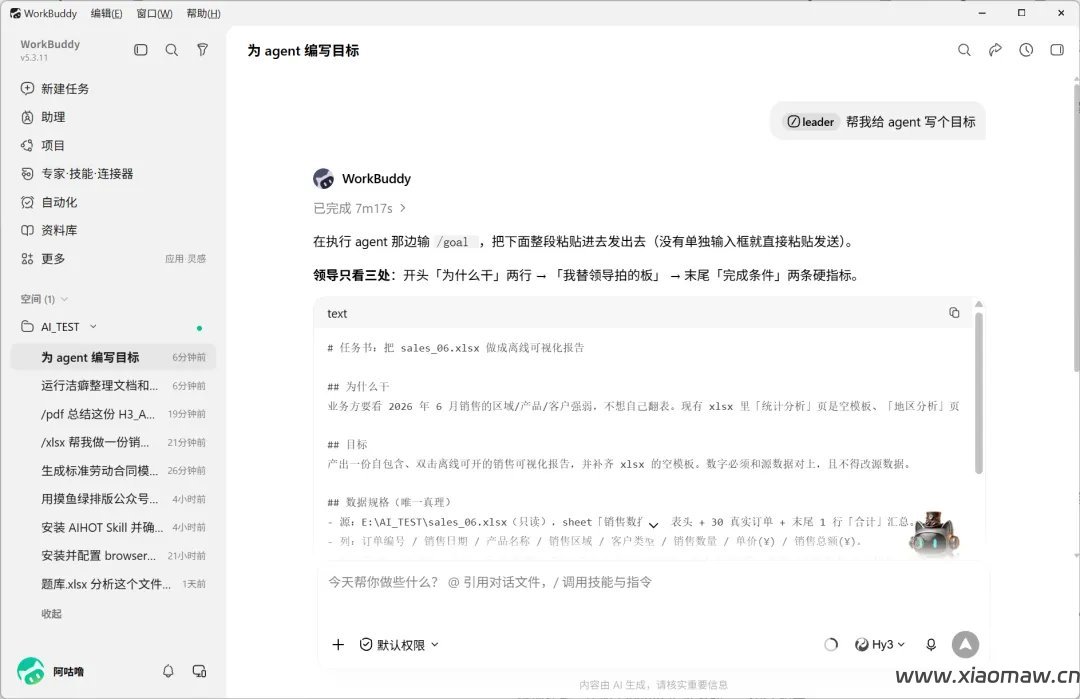Screen dimensions: 1080x699
Task: Click the 应用·灵感 label beside 更多
Action: point(185,259)
